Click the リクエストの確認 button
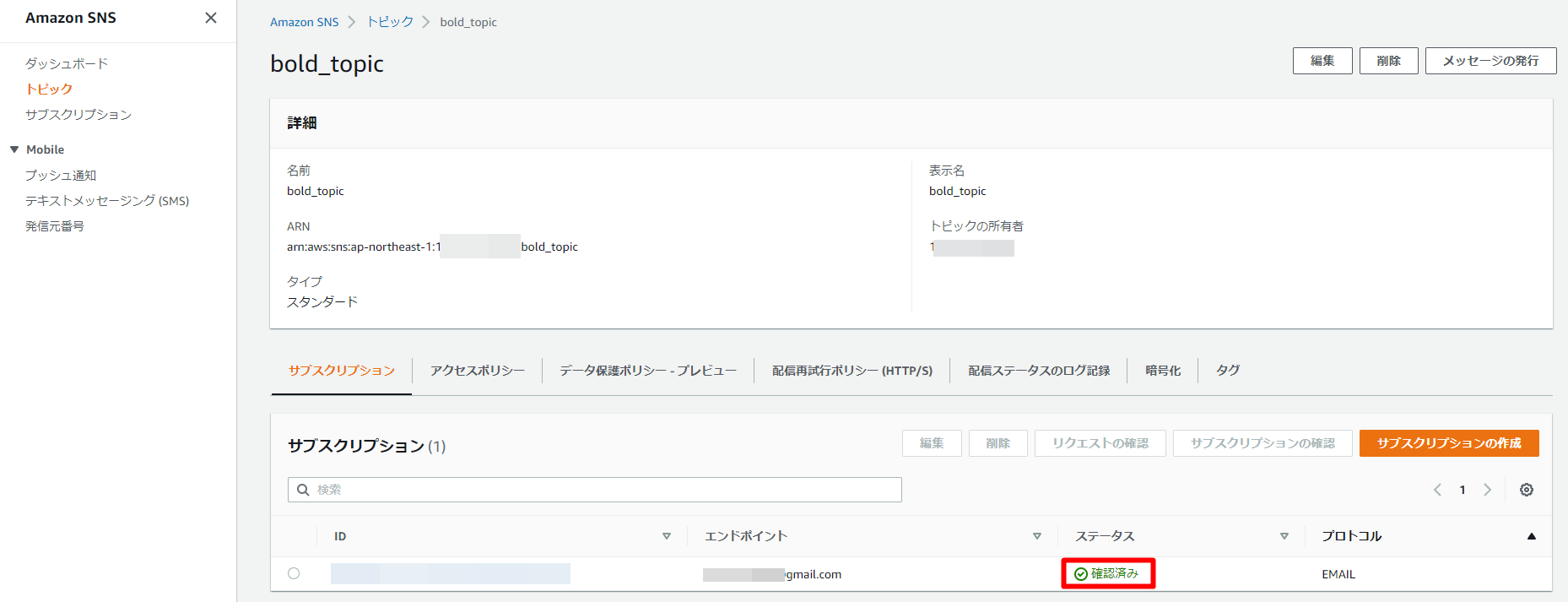The image size is (1568, 602). click(1100, 443)
